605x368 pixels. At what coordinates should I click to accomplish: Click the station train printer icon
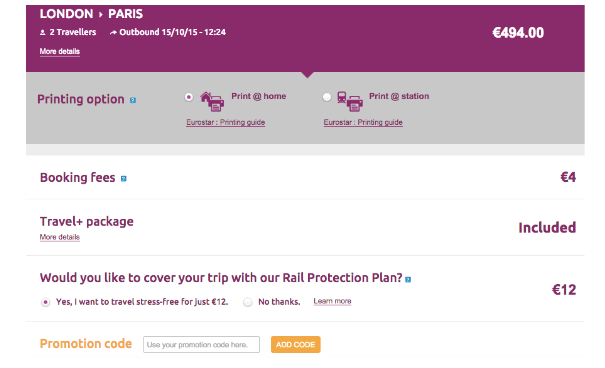coord(350,101)
